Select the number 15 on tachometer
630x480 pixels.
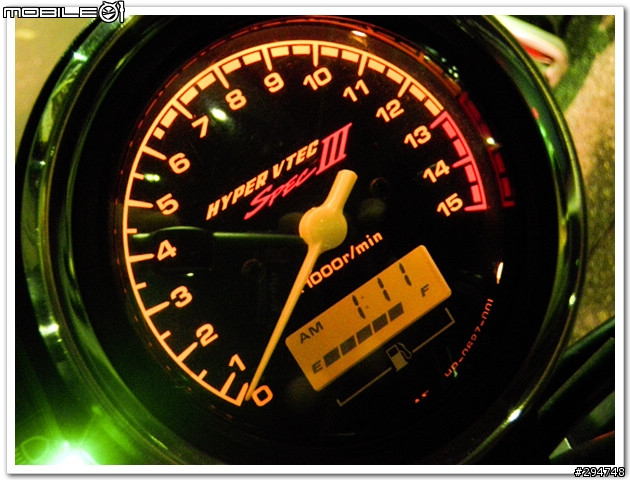[x=450, y=204]
